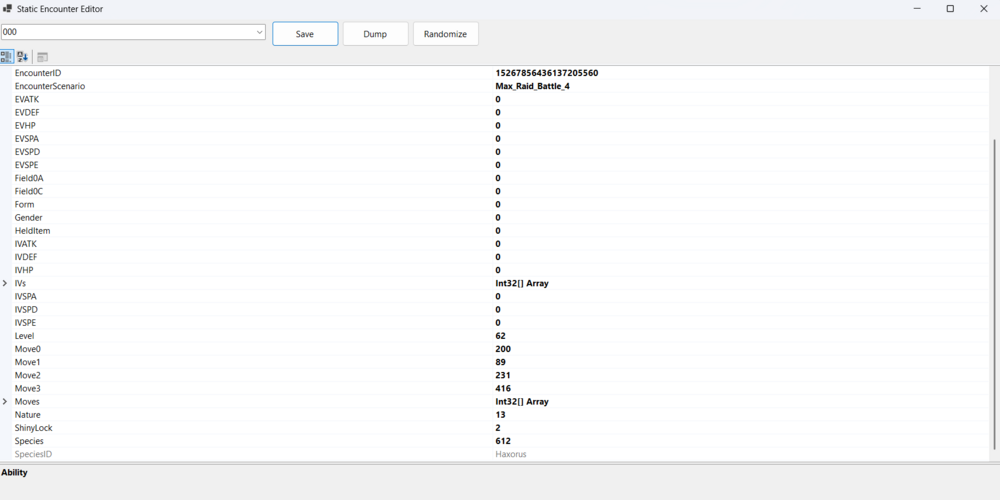Click the property grid vertical scrollbar

point(993,290)
